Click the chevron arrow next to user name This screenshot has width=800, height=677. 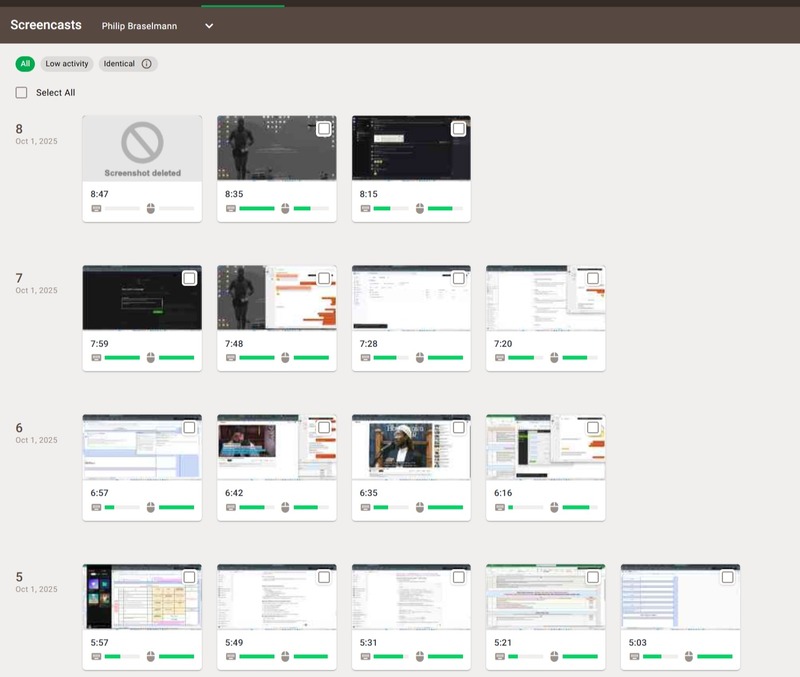pos(209,26)
